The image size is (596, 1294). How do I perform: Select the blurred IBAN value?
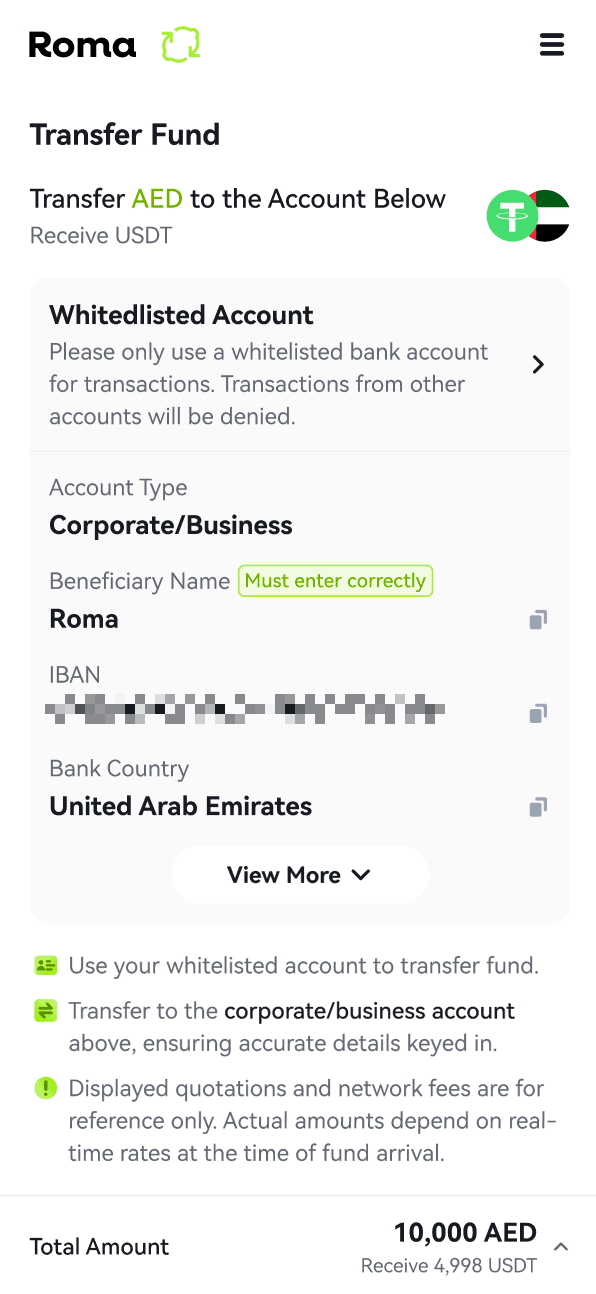pos(246,712)
